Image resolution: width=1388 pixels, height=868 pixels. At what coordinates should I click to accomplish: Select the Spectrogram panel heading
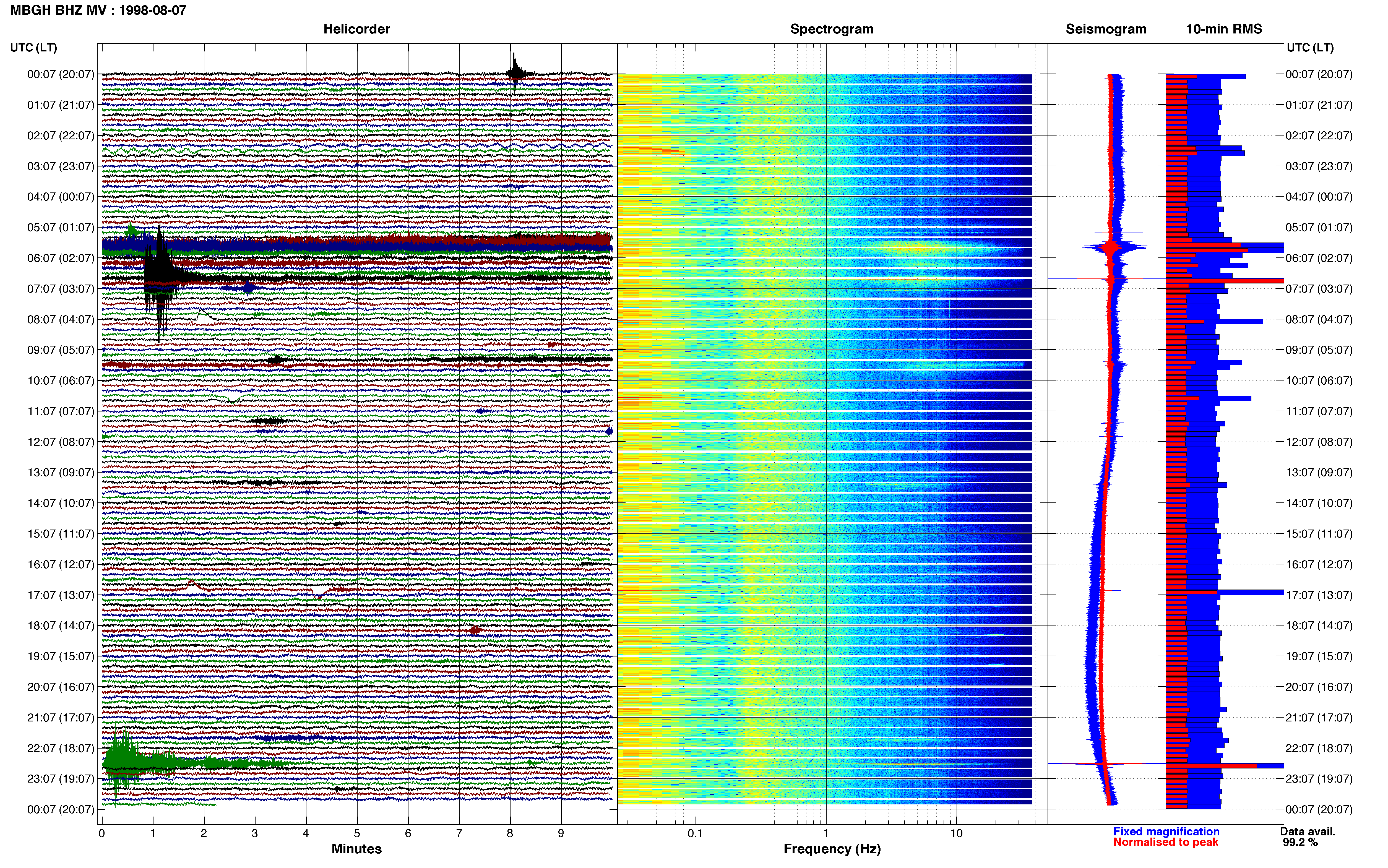(832, 29)
